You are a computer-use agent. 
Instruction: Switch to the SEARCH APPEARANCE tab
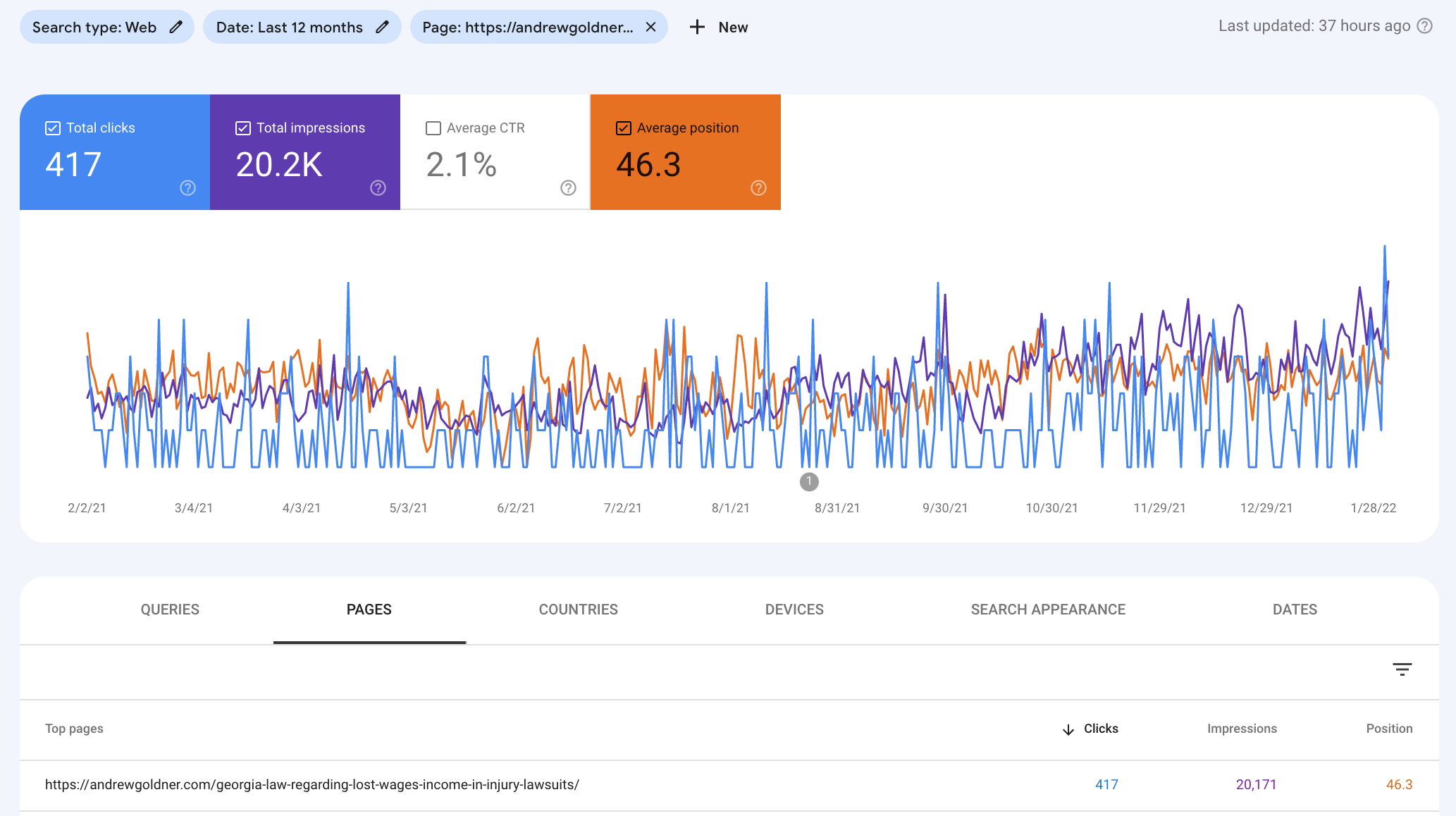pos(1048,610)
